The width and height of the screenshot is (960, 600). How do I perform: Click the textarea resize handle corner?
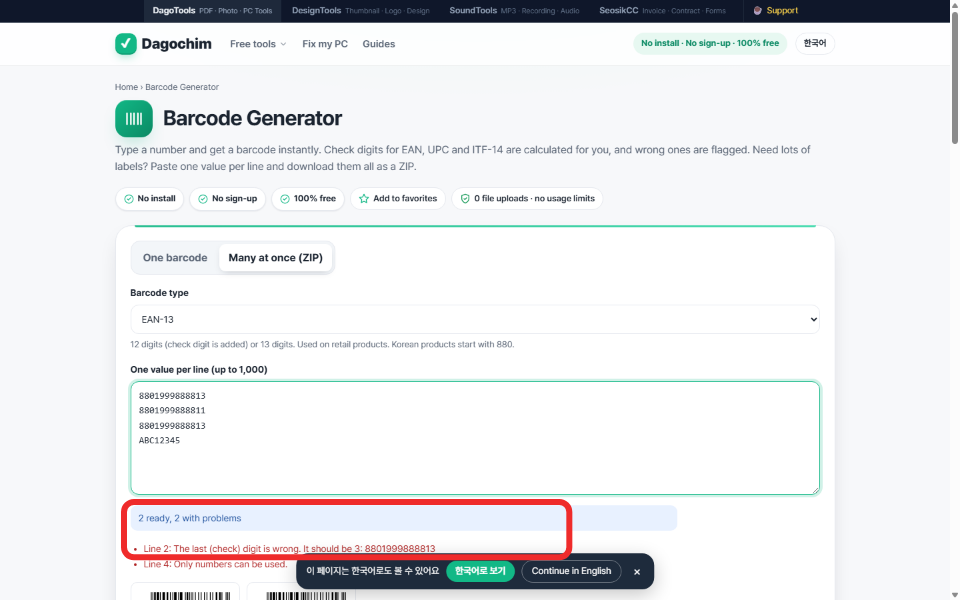tap(815, 490)
